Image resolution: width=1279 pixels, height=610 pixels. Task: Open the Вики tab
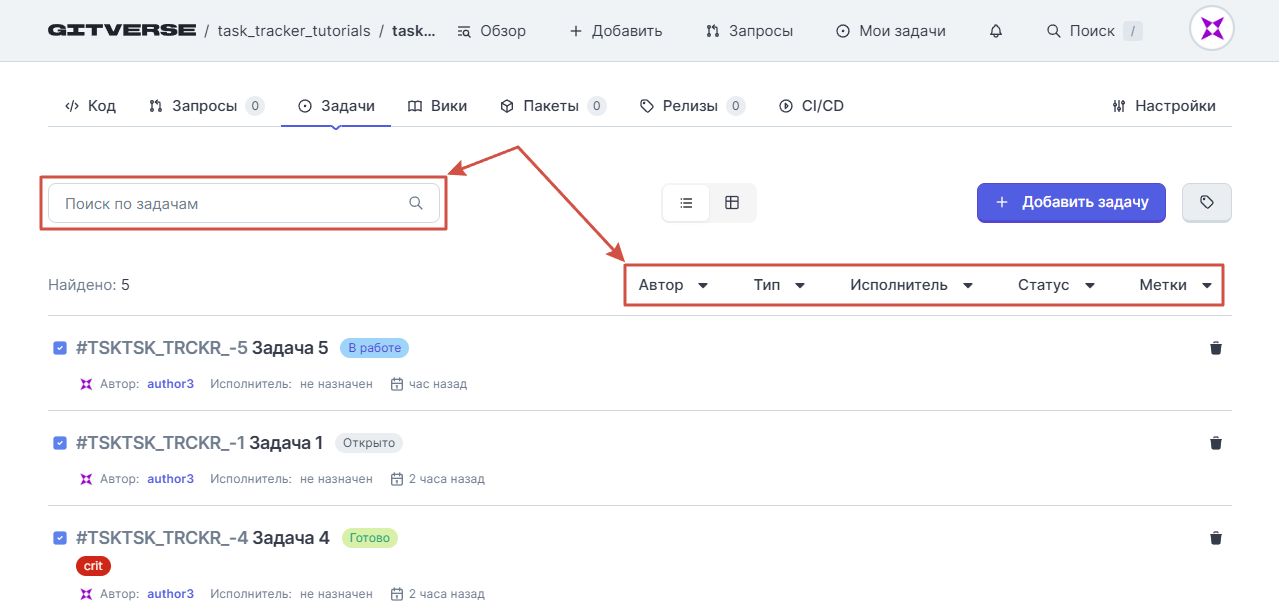point(437,106)
